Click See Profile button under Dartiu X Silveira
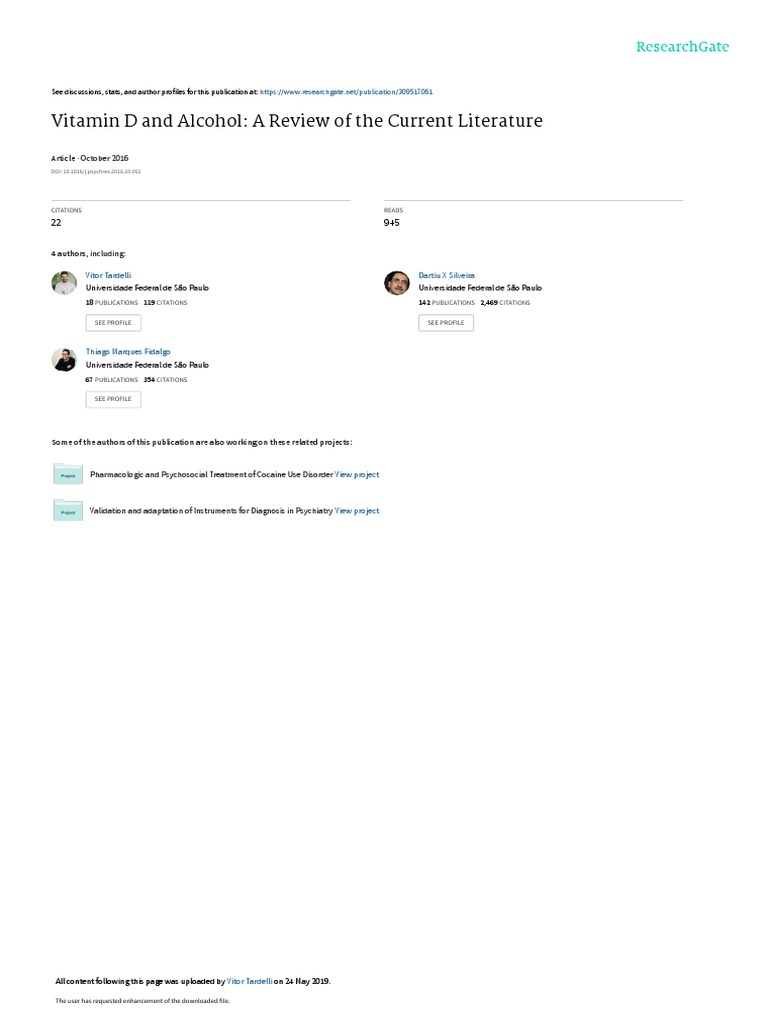768x1024 pixels. click(x=446, y=323)
